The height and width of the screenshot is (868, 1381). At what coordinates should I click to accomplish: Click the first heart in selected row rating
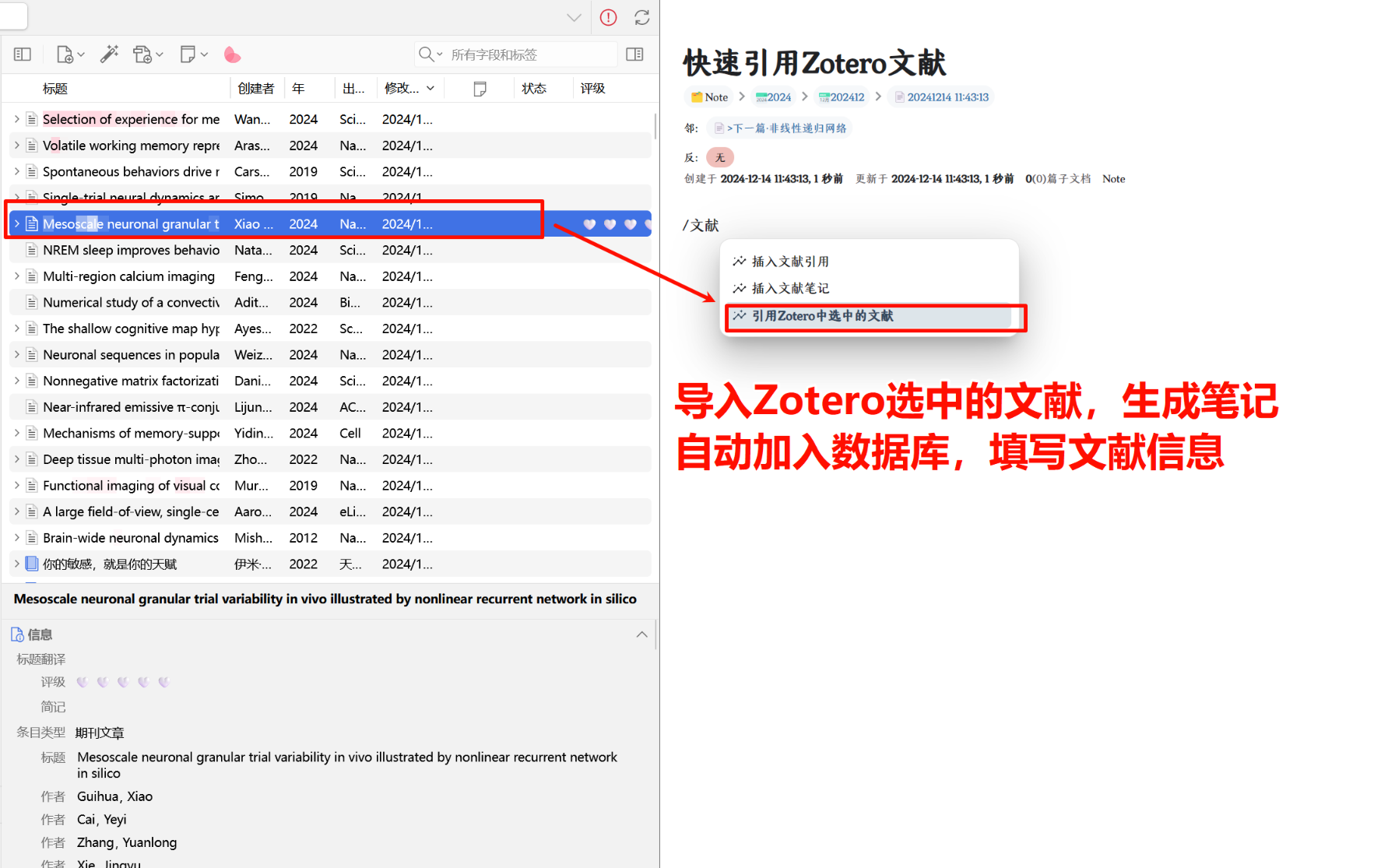pyautogui.click(x=589, y=224)
